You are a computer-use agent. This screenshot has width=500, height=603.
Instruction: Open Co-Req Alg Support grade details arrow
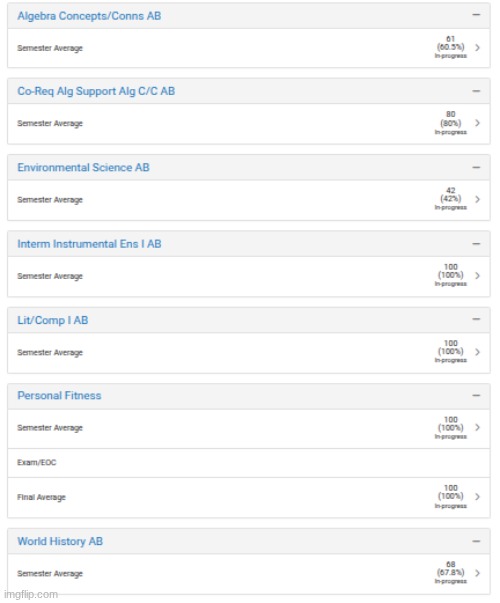[477, 123]
